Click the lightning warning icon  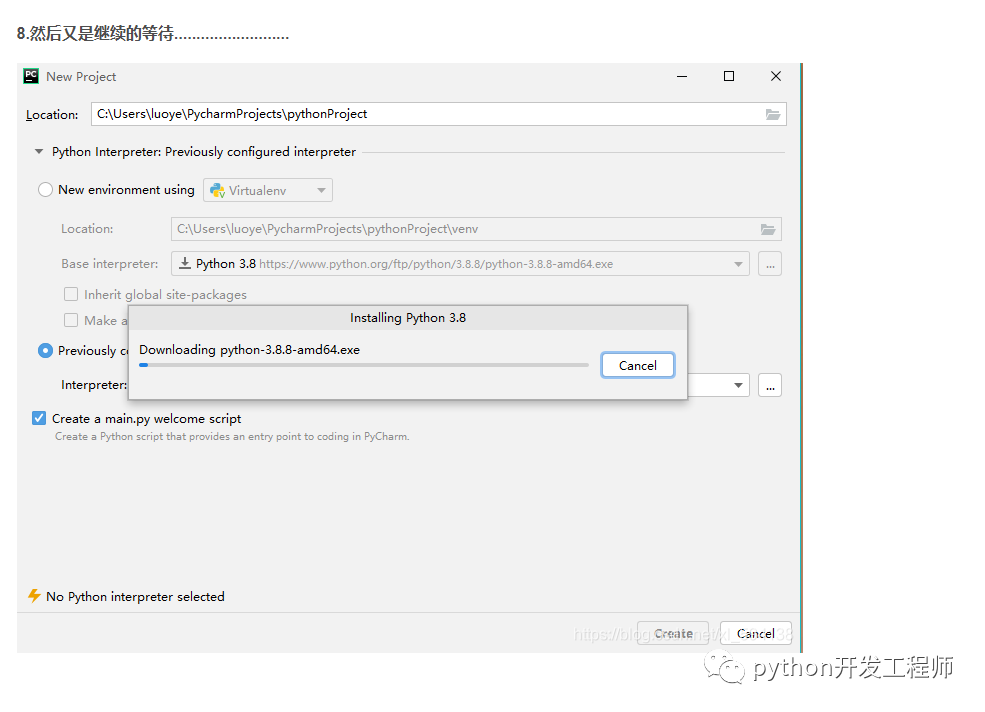(34, 596)
